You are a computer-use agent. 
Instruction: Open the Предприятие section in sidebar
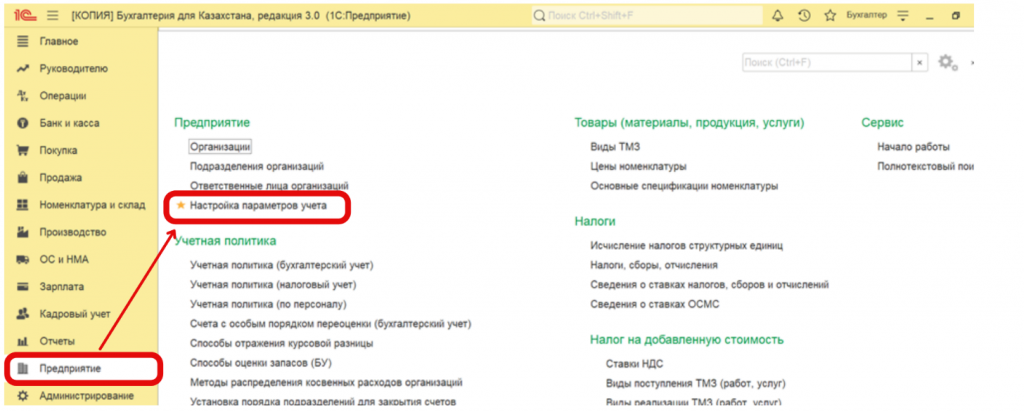(x=70, y=368)
